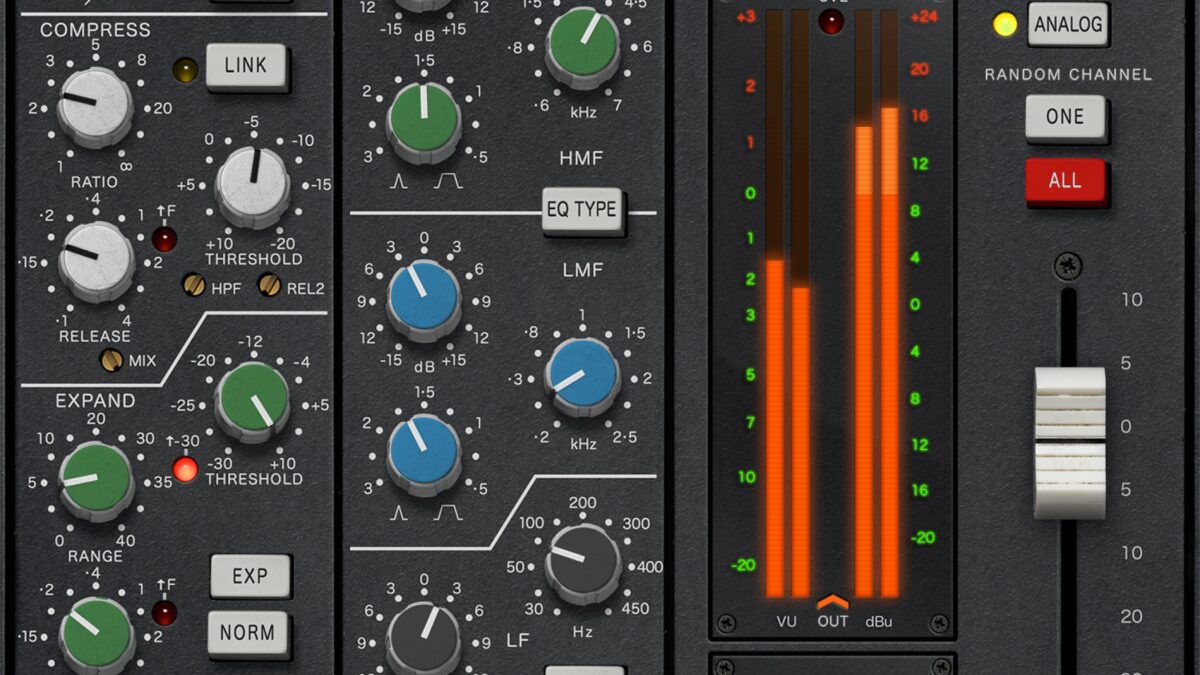
Task: Click the green HMF kHz frequency knob
Action: [x=582, y=46]
